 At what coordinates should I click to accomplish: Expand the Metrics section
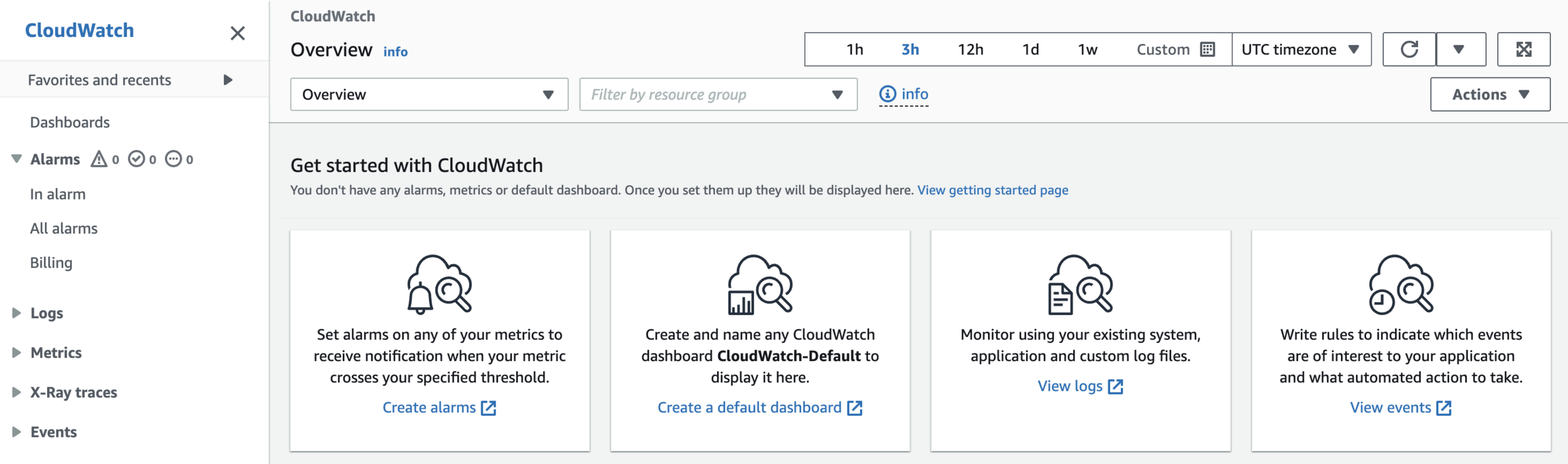click(x=17, y=353)
